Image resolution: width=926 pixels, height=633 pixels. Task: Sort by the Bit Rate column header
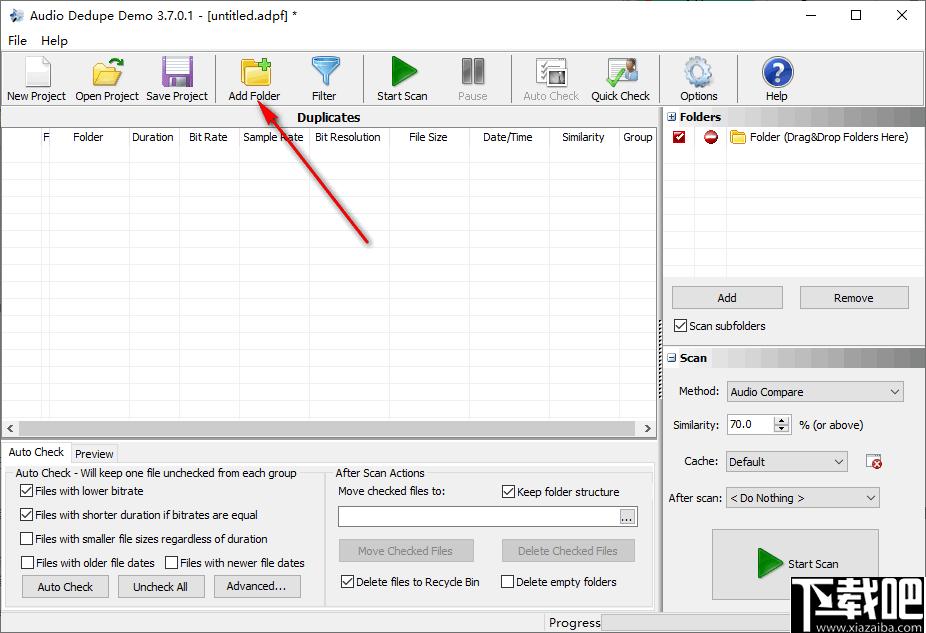point(208,137)
